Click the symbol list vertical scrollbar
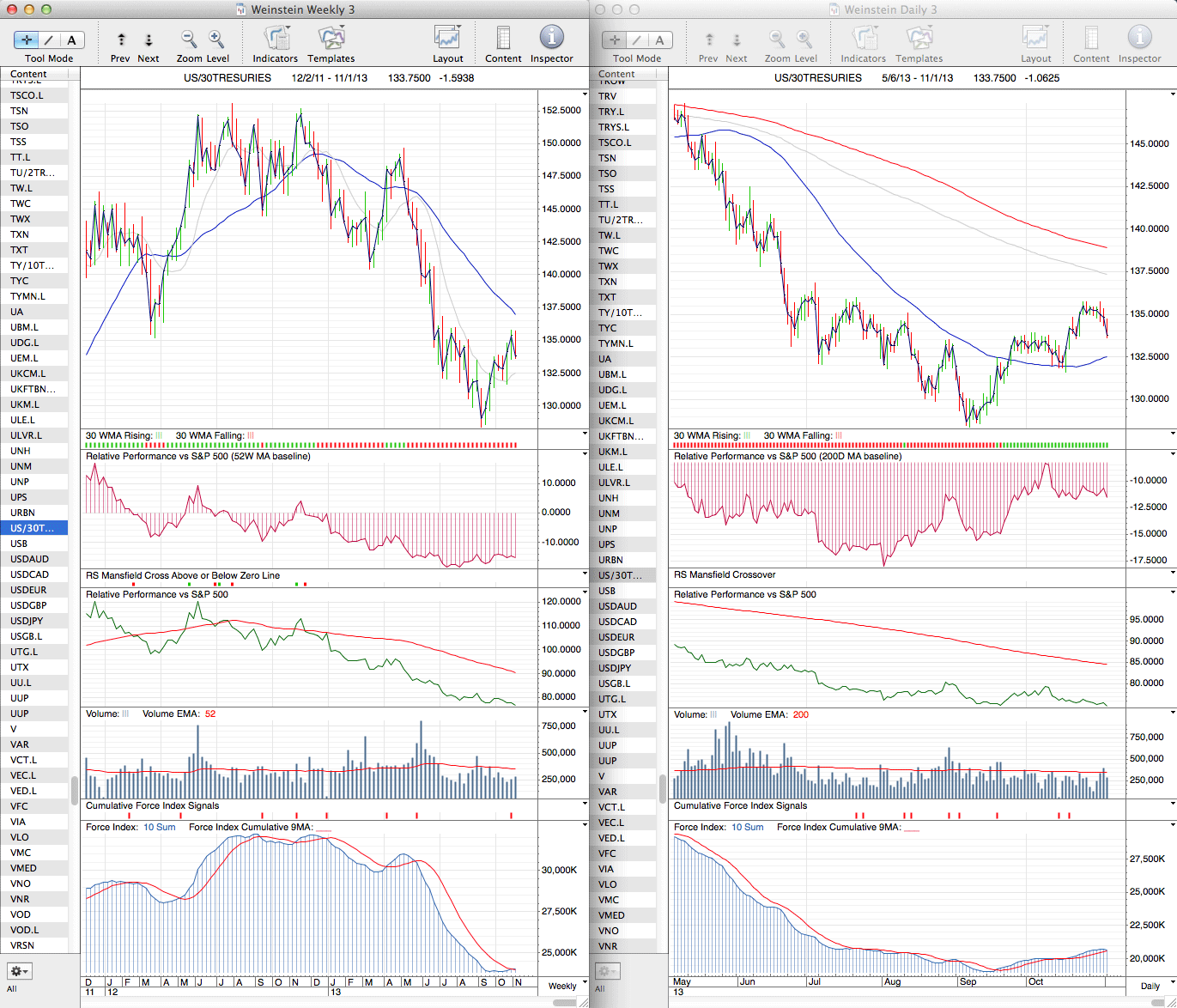 pyautogui.click(x=75, y=788)
